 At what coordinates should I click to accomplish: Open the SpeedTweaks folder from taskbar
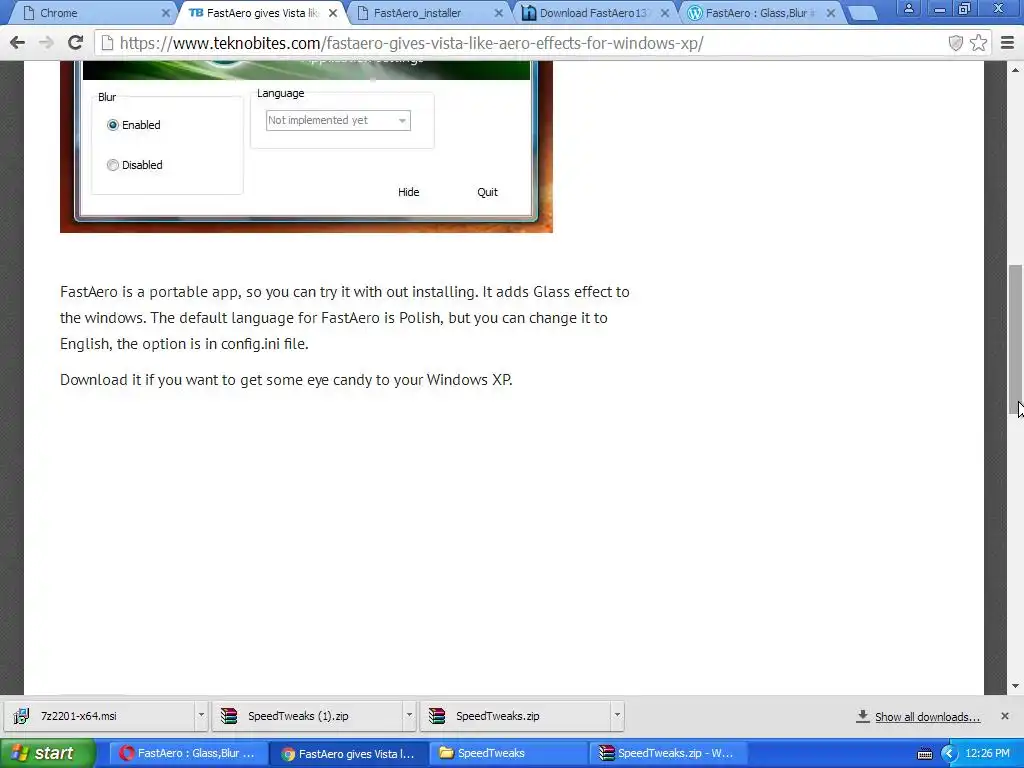tap(511, 754)
